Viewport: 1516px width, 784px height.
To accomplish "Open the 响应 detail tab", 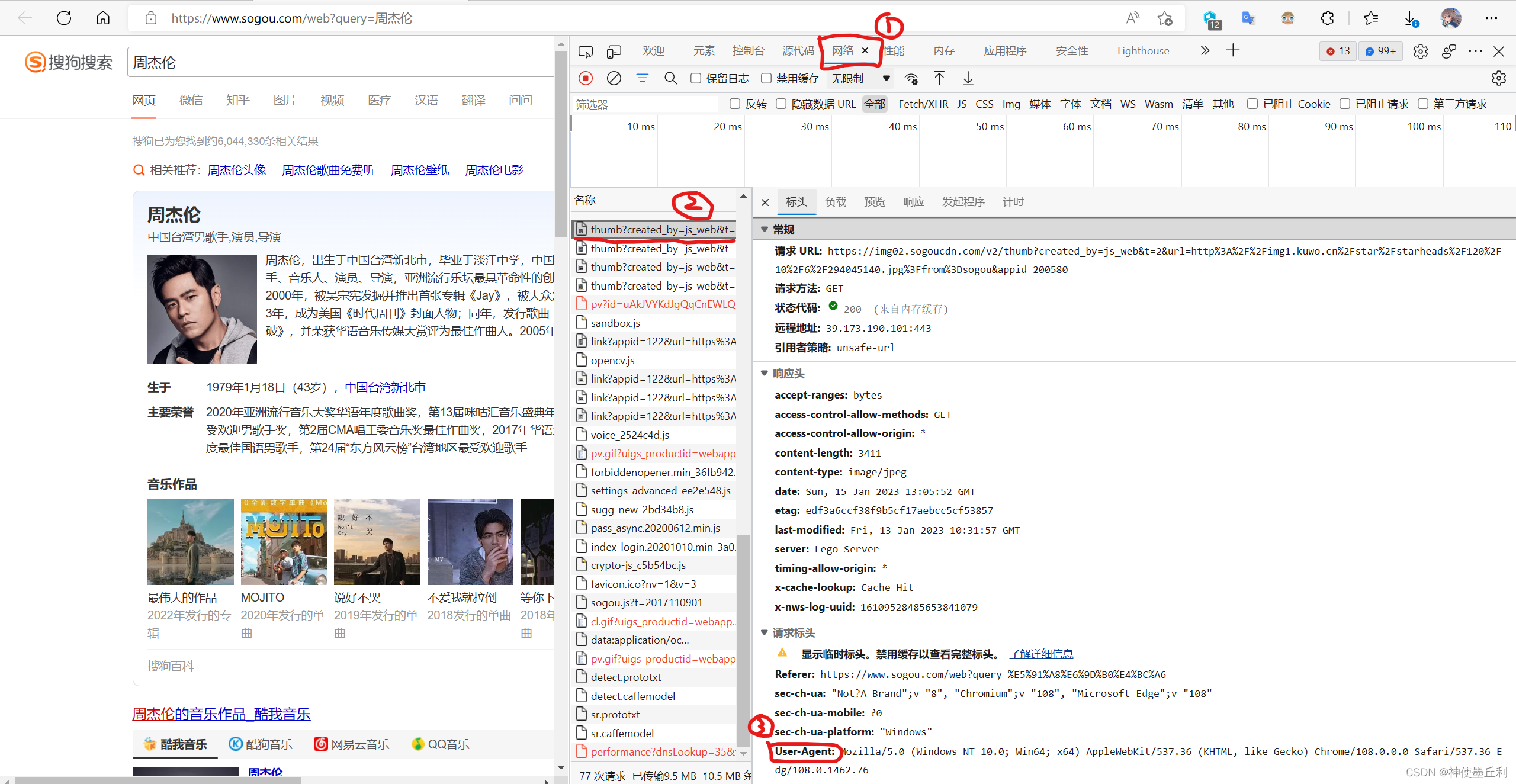I will tap(913, 202).
